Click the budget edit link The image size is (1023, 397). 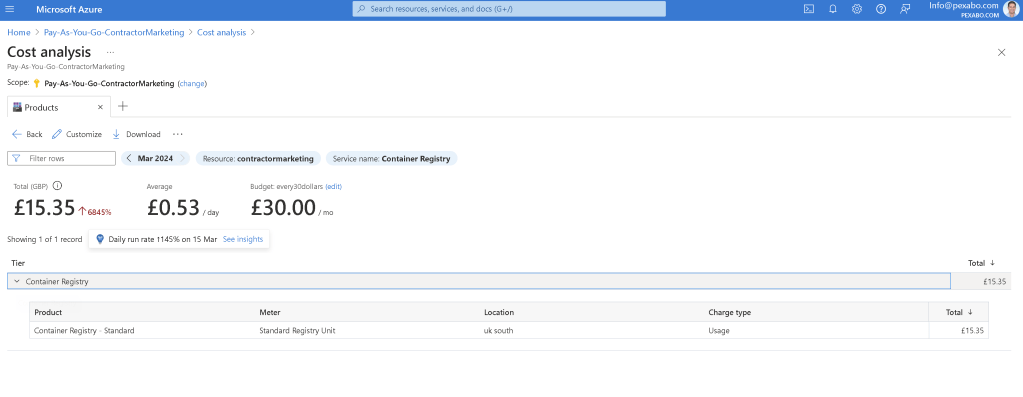click(x=333, y=186)
